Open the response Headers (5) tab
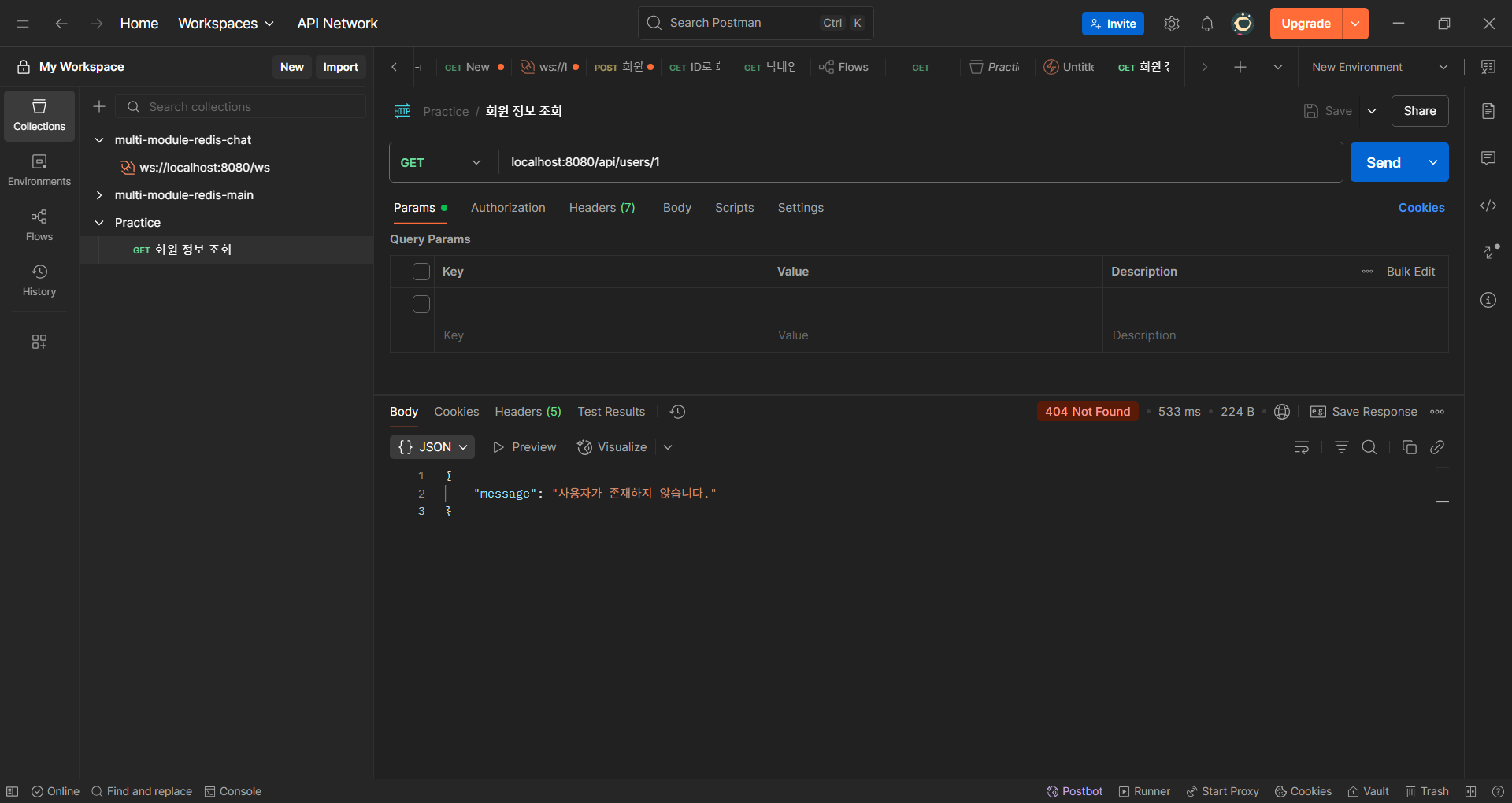1512x803 pixels. coord(528,412)
